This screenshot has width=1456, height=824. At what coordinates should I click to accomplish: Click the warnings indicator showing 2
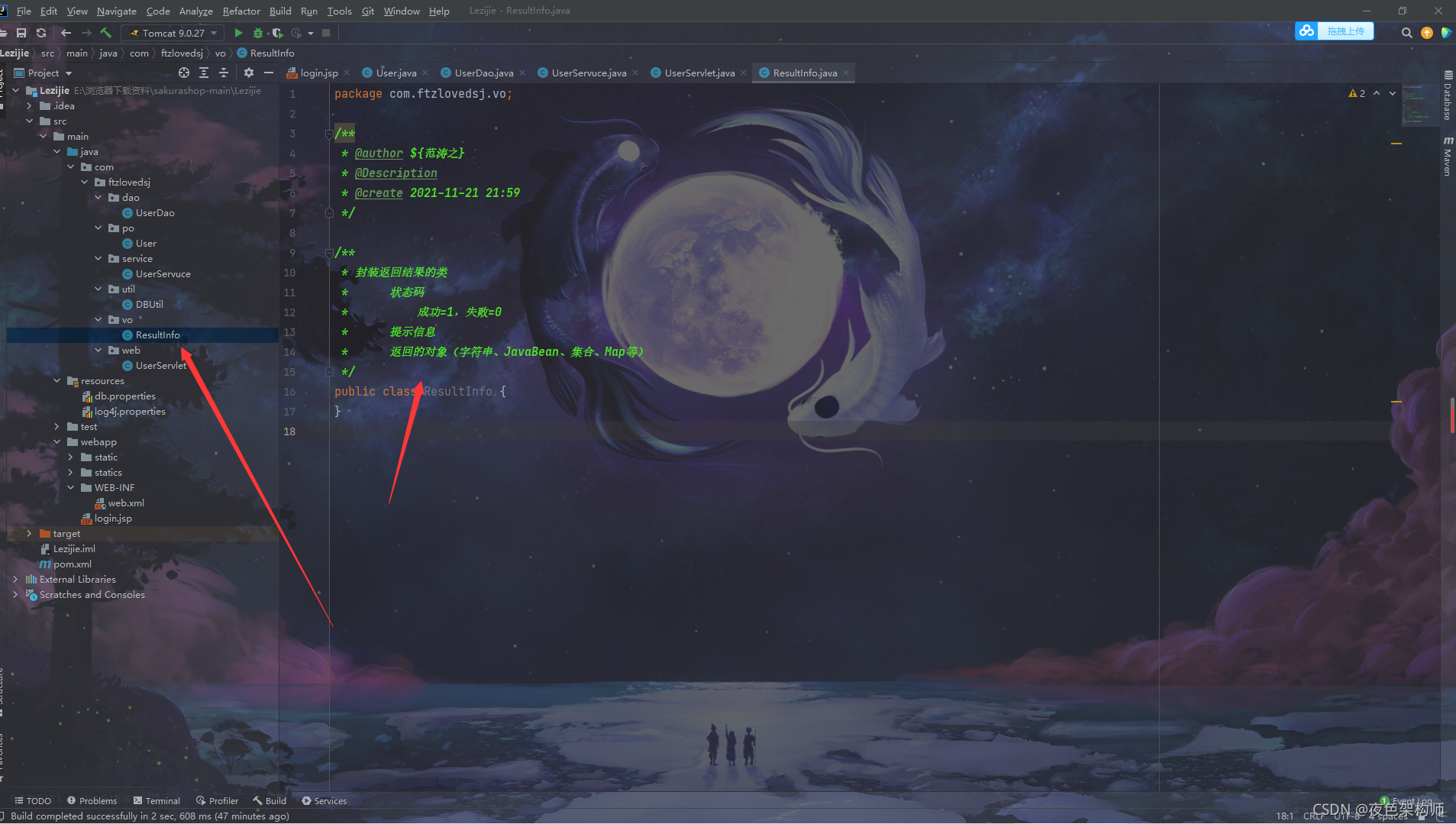coord(1357,93)
